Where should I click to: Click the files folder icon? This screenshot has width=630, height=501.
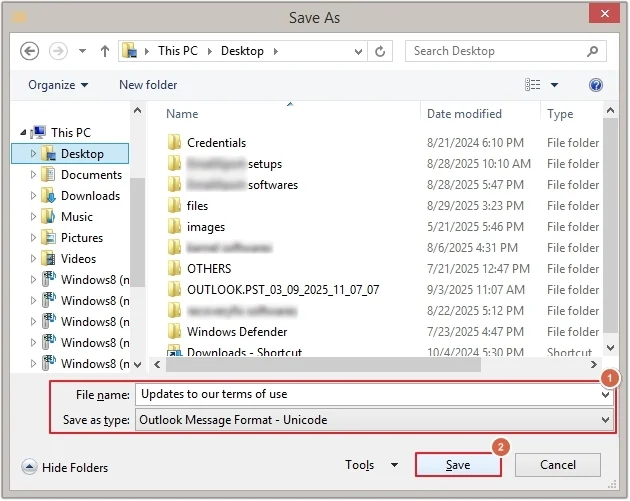coord(174,205)
